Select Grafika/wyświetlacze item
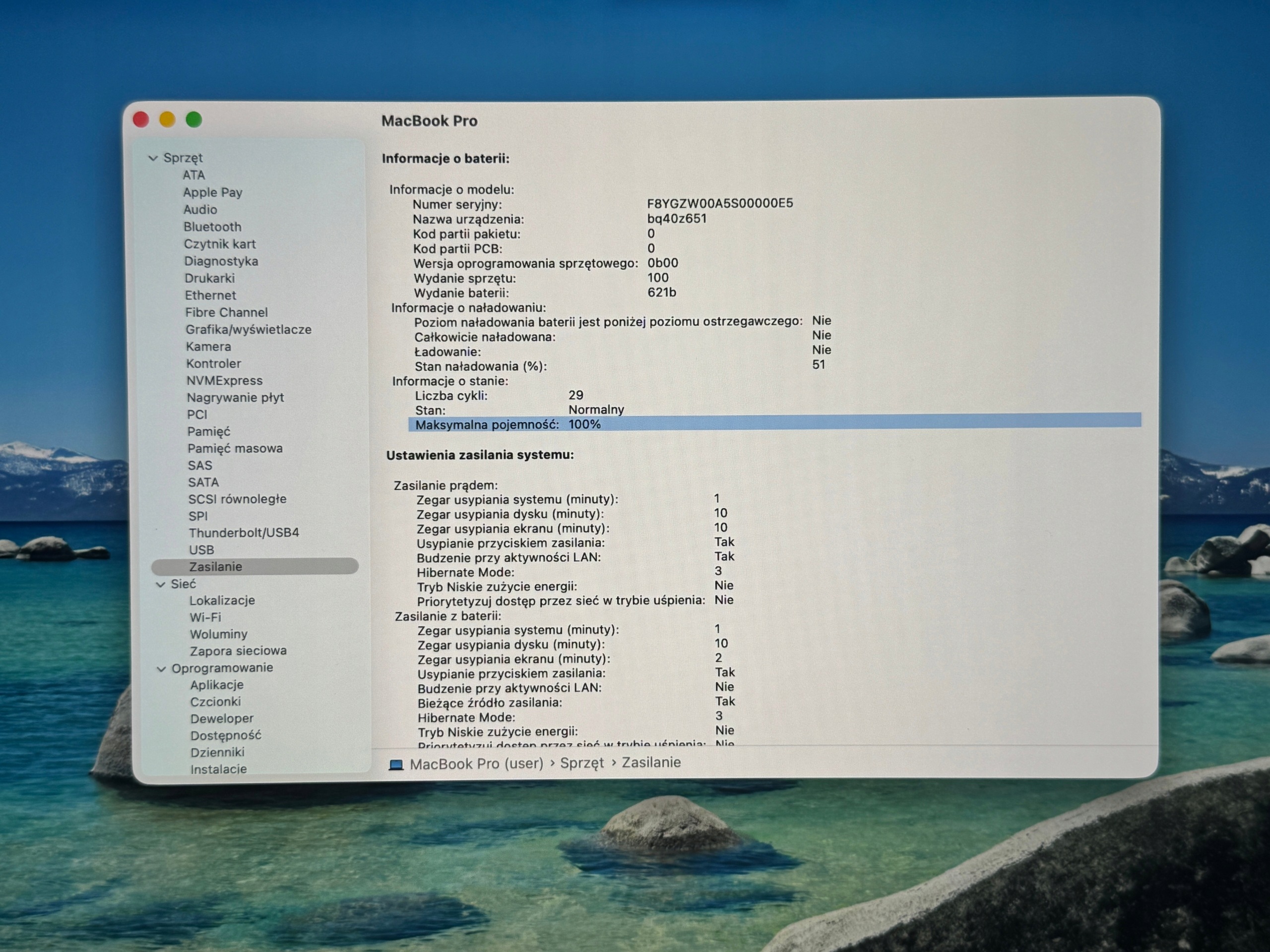Viewport: 1270px width, 952px height. coord(248,329)
